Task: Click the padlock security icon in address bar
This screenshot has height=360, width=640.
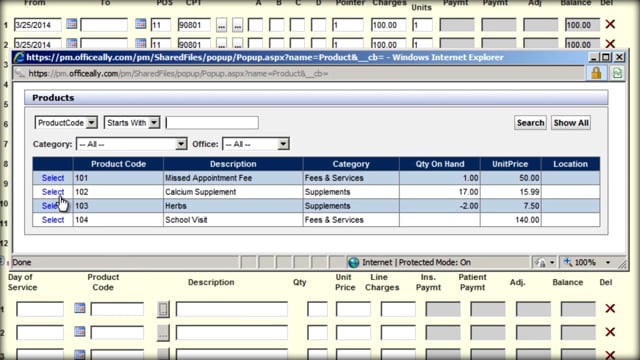Action: (596, 73)
